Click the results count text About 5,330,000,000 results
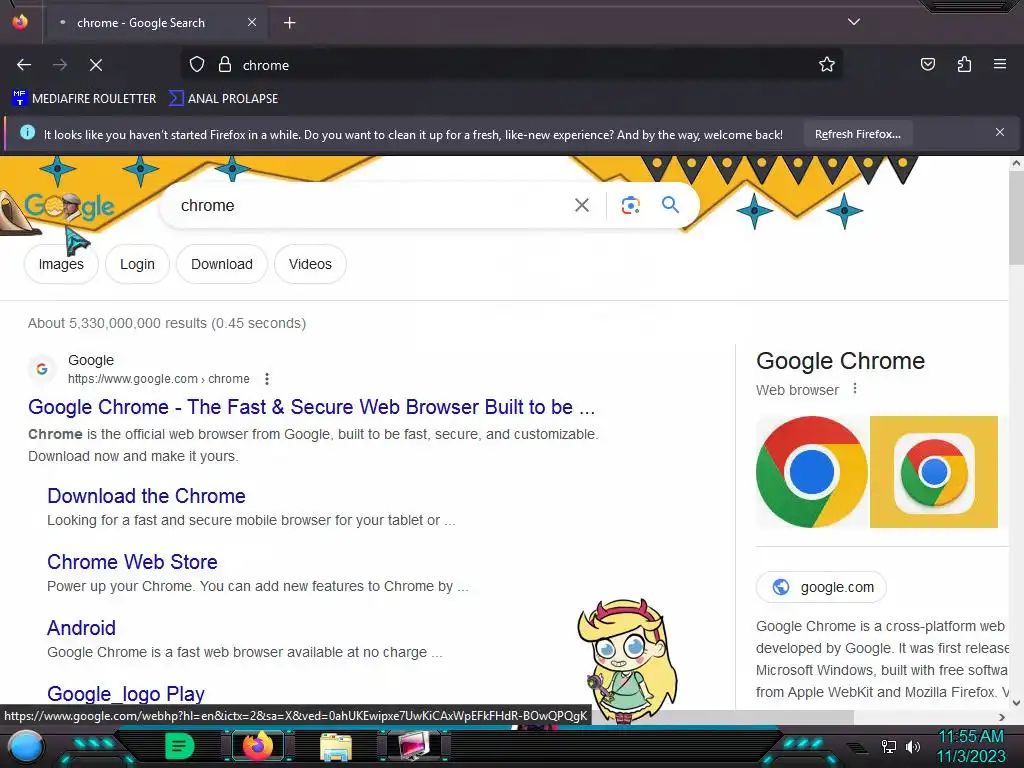 point(167,323)
